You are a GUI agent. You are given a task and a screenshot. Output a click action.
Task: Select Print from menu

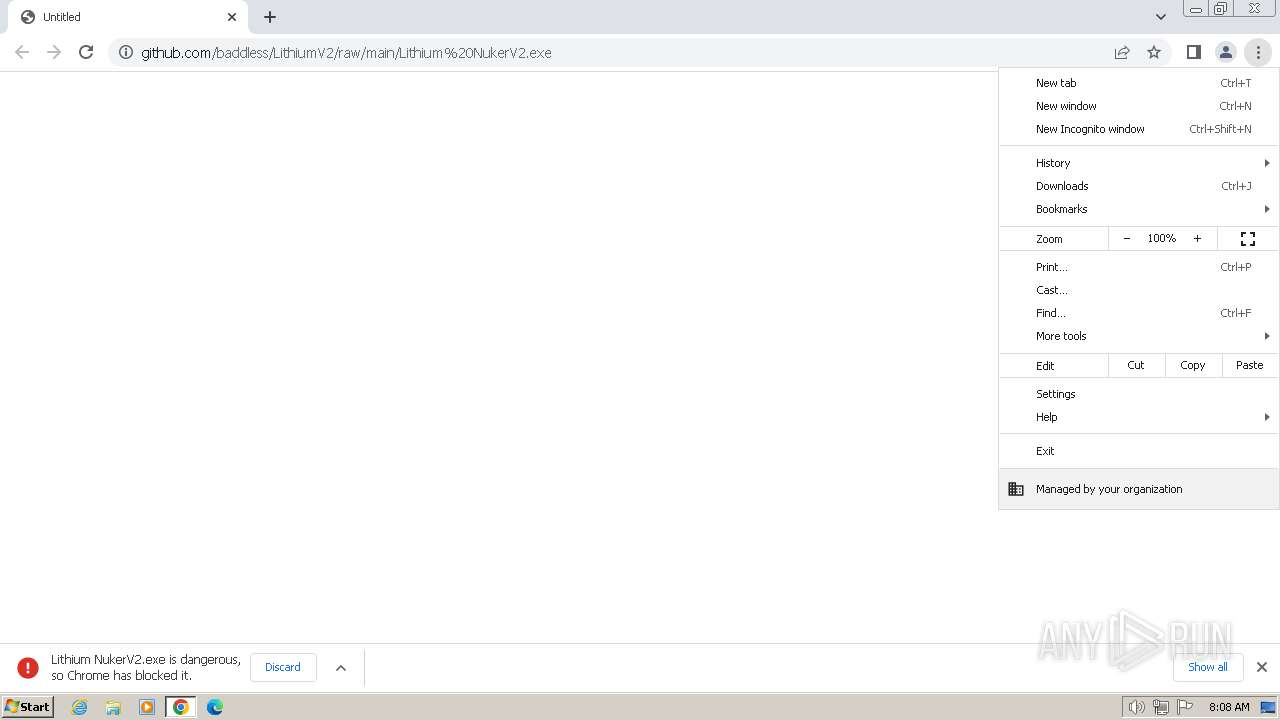1139,267
